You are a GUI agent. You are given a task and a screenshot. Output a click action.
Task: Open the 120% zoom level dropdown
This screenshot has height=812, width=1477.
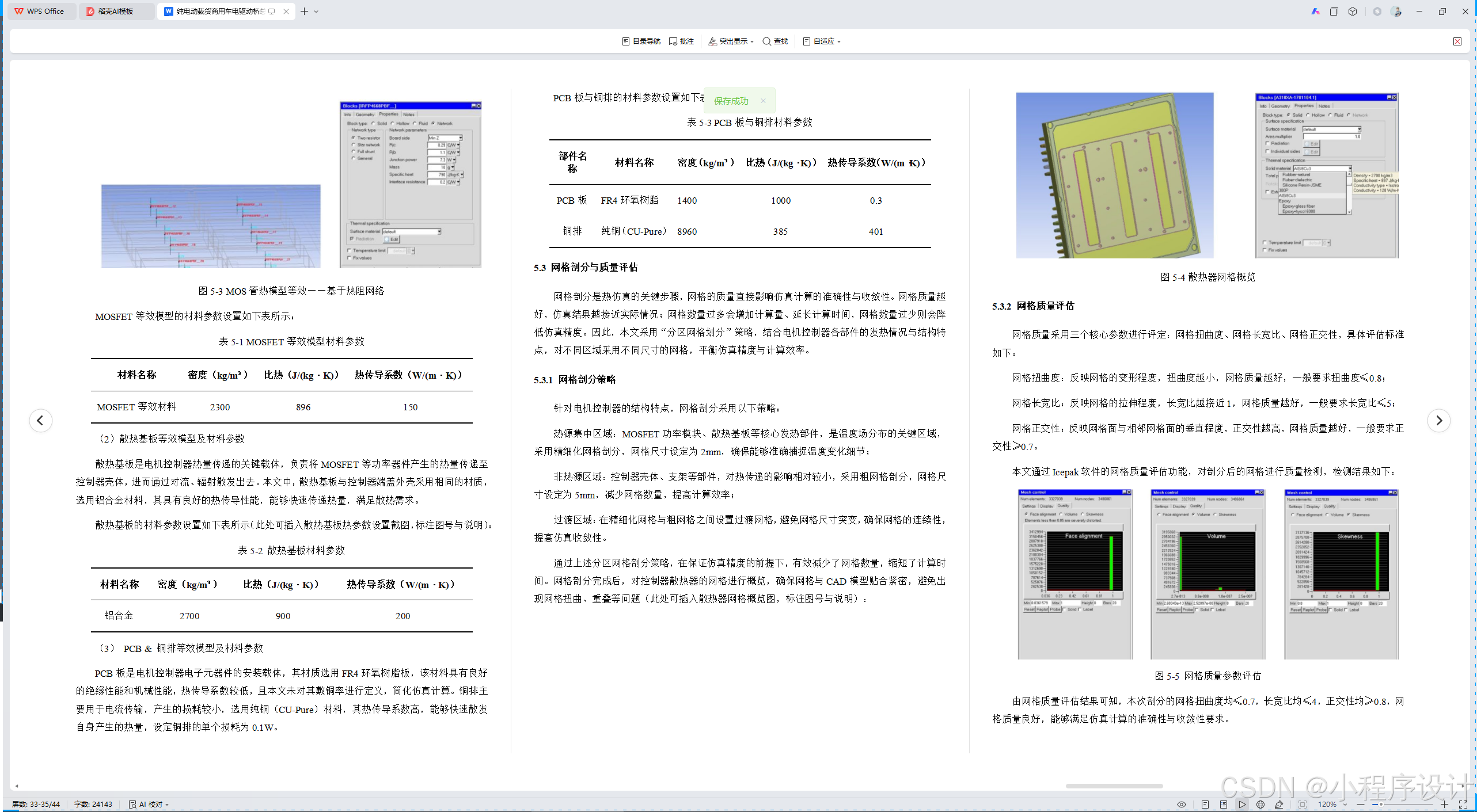1332,805
